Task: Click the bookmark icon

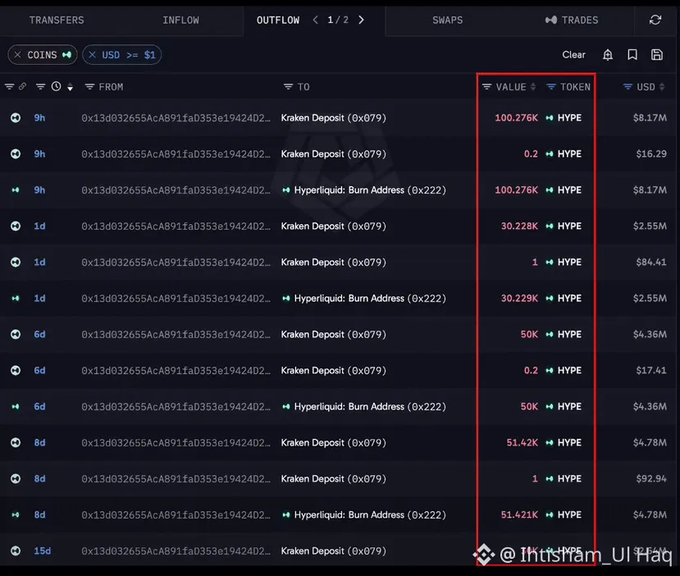Action: 632,55
